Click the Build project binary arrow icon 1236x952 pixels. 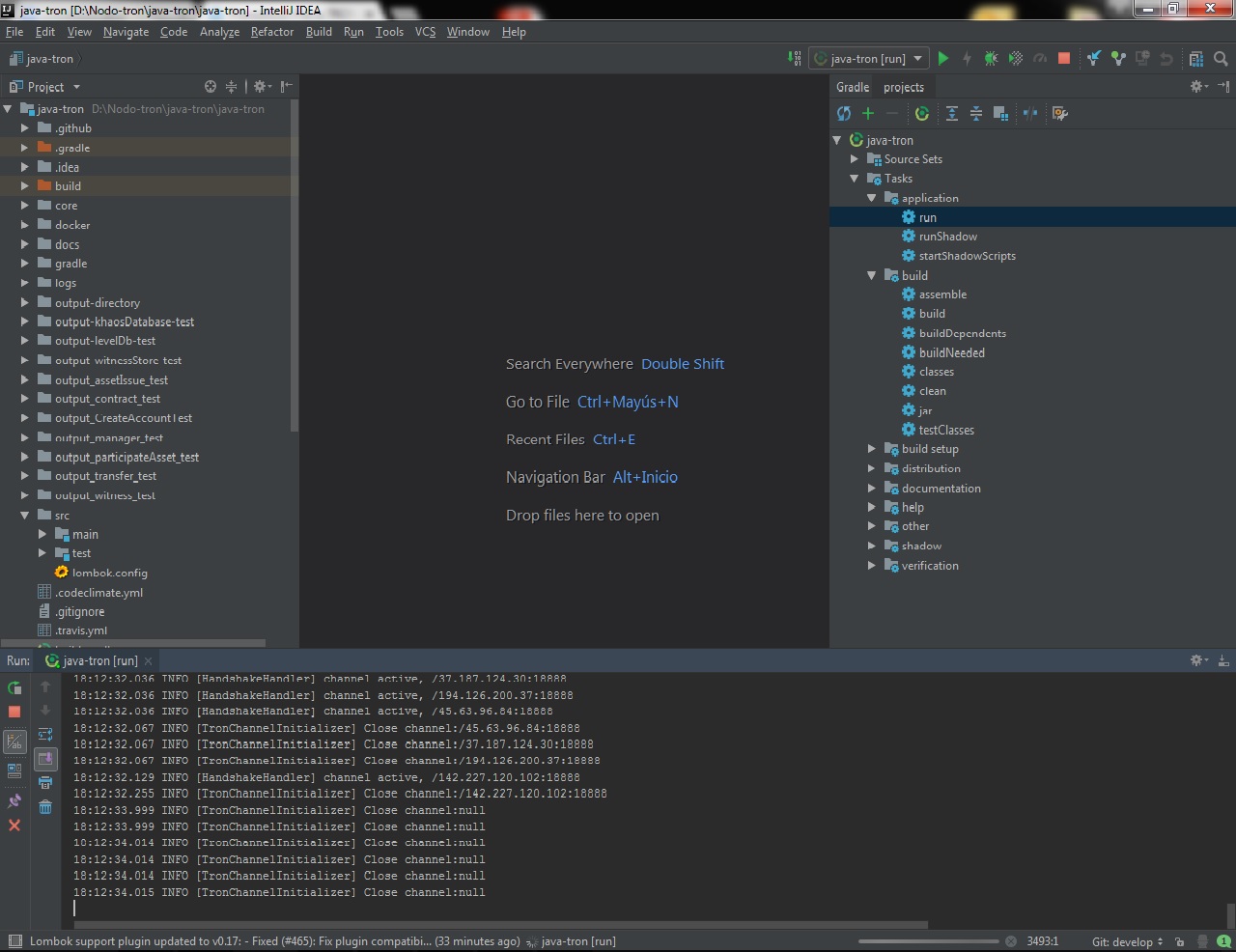pyautogui.click(x=796, y=59)
